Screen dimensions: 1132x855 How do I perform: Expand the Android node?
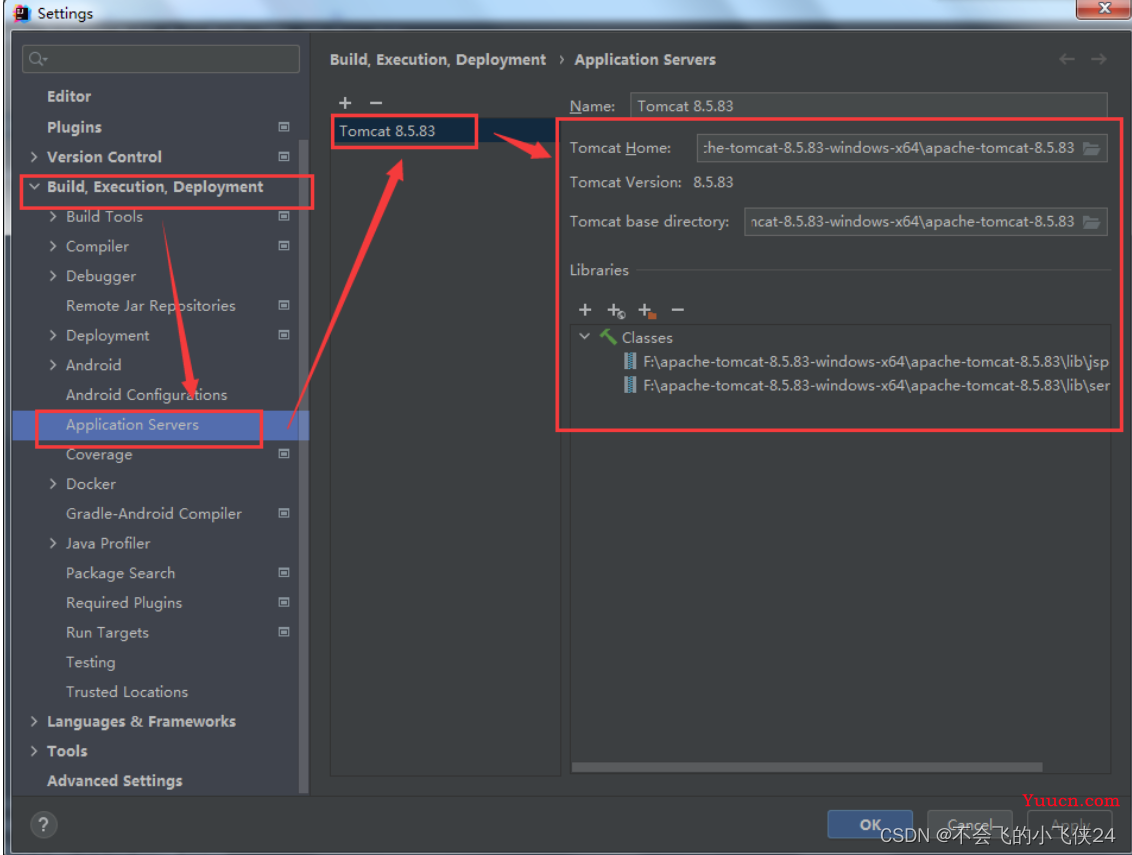coord(53,365)
